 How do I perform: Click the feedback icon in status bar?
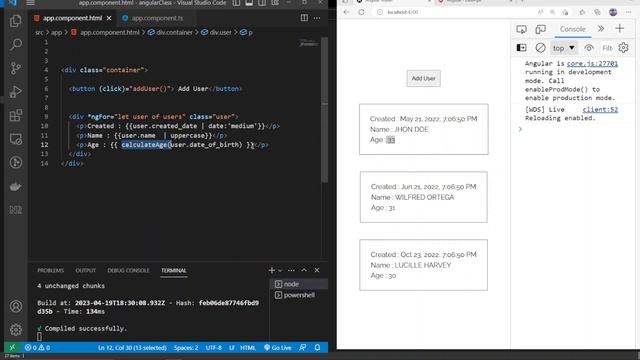302,347
